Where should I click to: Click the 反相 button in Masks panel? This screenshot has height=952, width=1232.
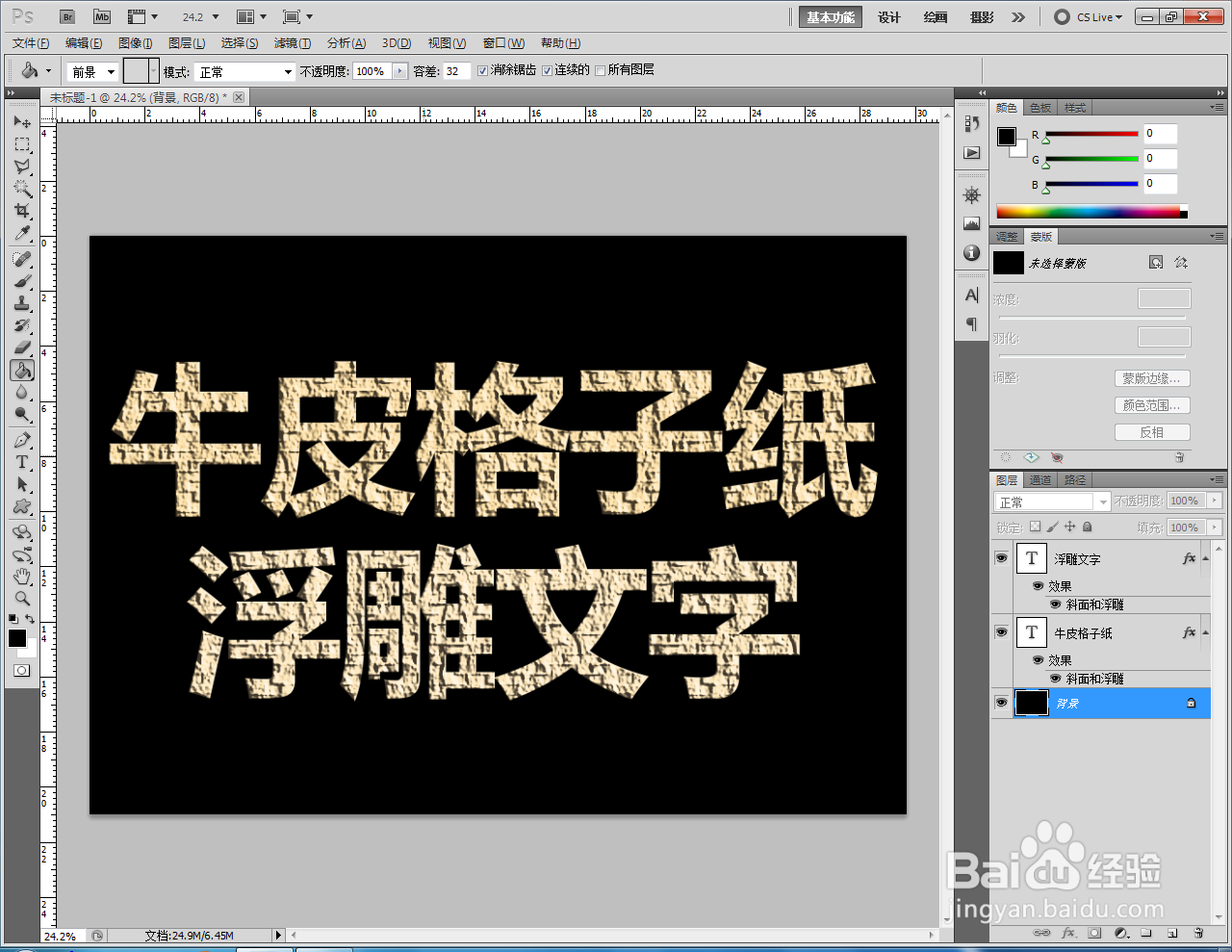point(1152,431)
